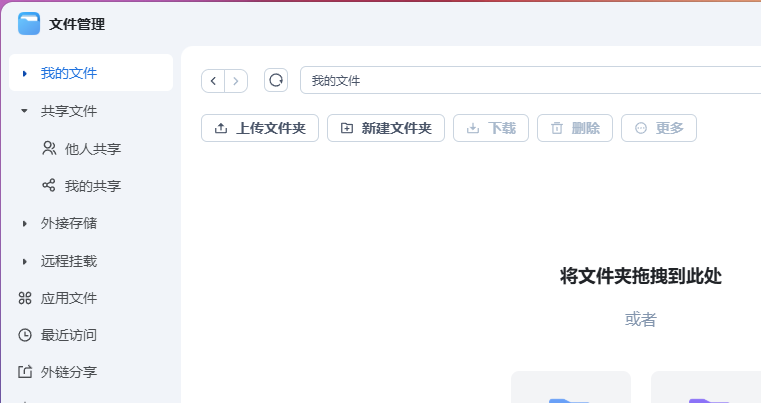Go forward with the right chevron button
Image resolution: width=761 pixels, height=403 pixels.
236,81
